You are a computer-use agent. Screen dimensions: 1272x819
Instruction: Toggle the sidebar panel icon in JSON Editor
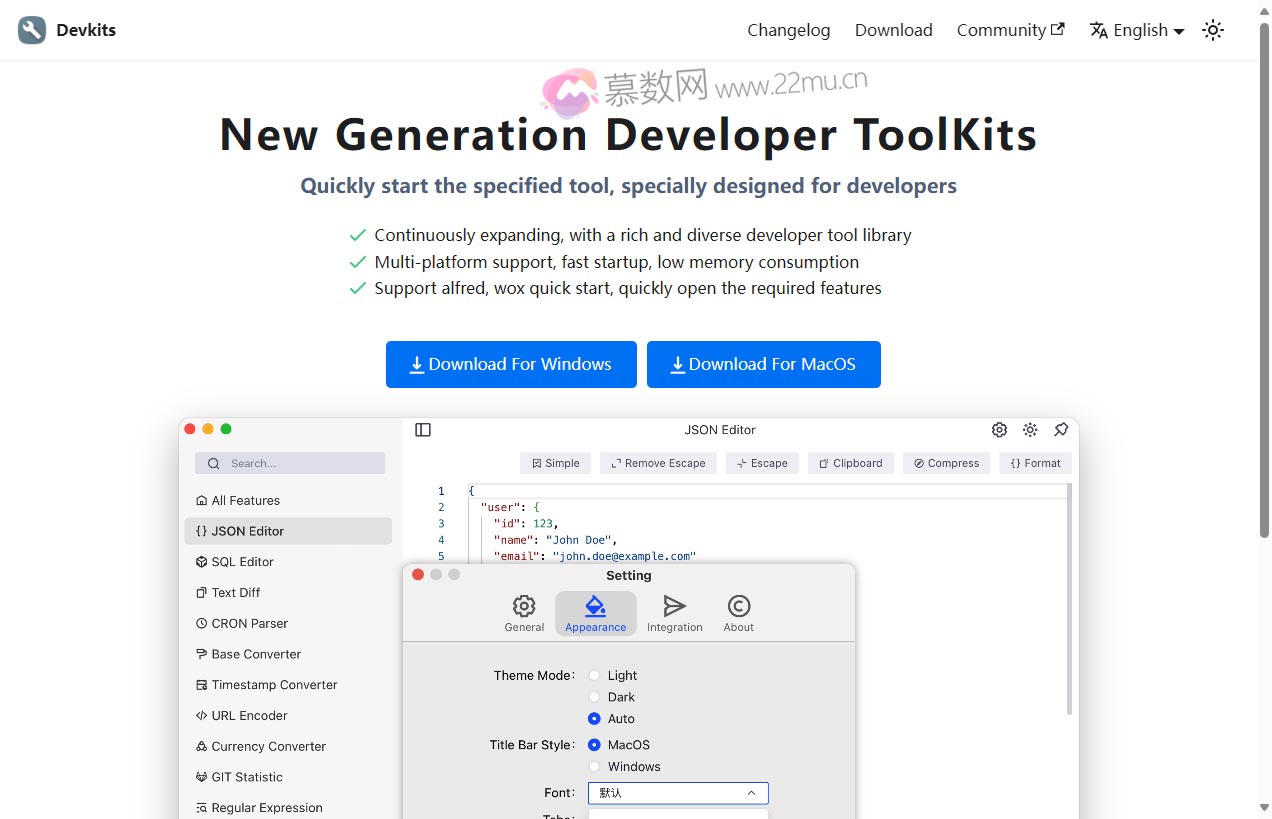click(x=422, y=429)
